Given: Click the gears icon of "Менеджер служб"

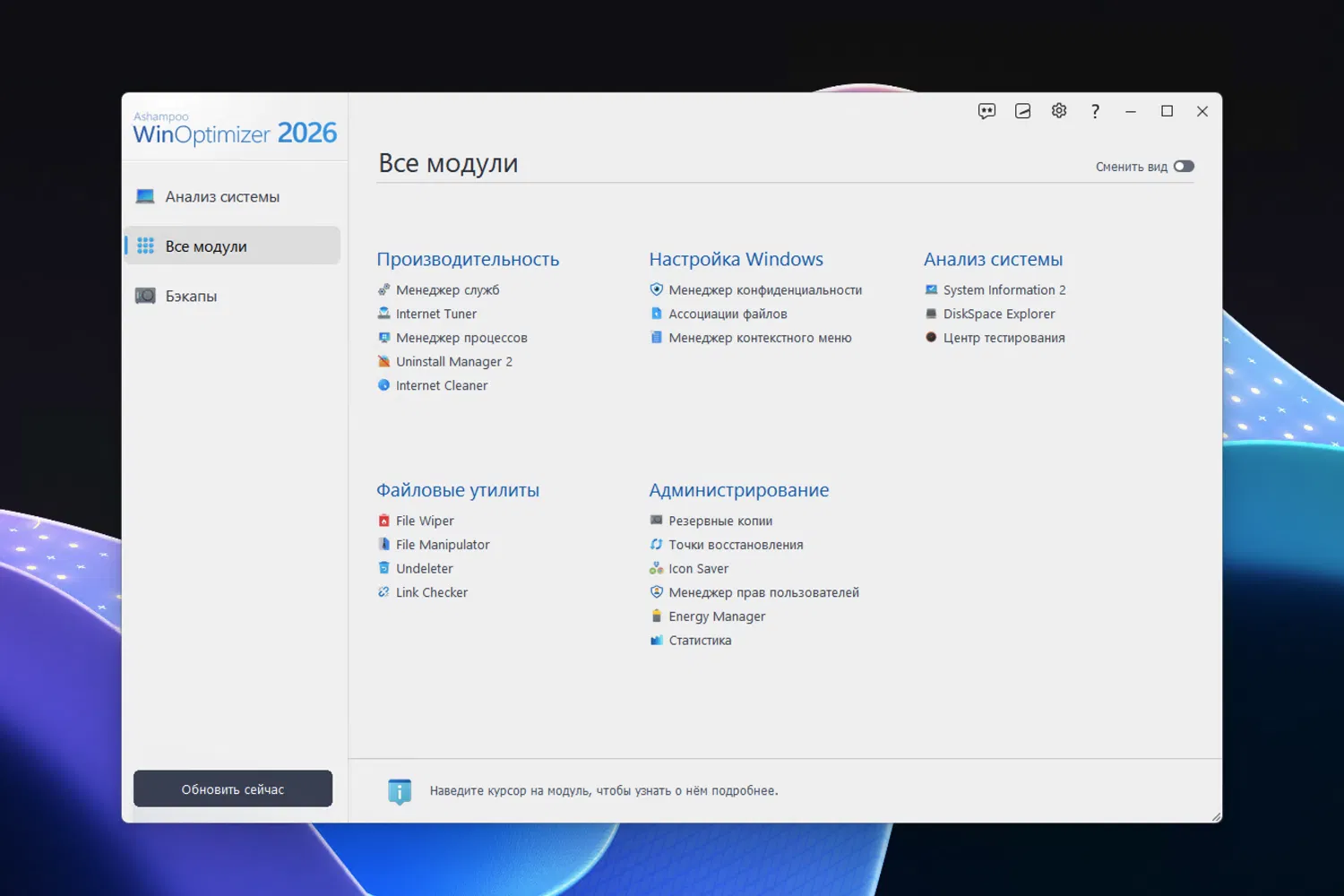Looking at the screenshot, I should coord(383,289).
